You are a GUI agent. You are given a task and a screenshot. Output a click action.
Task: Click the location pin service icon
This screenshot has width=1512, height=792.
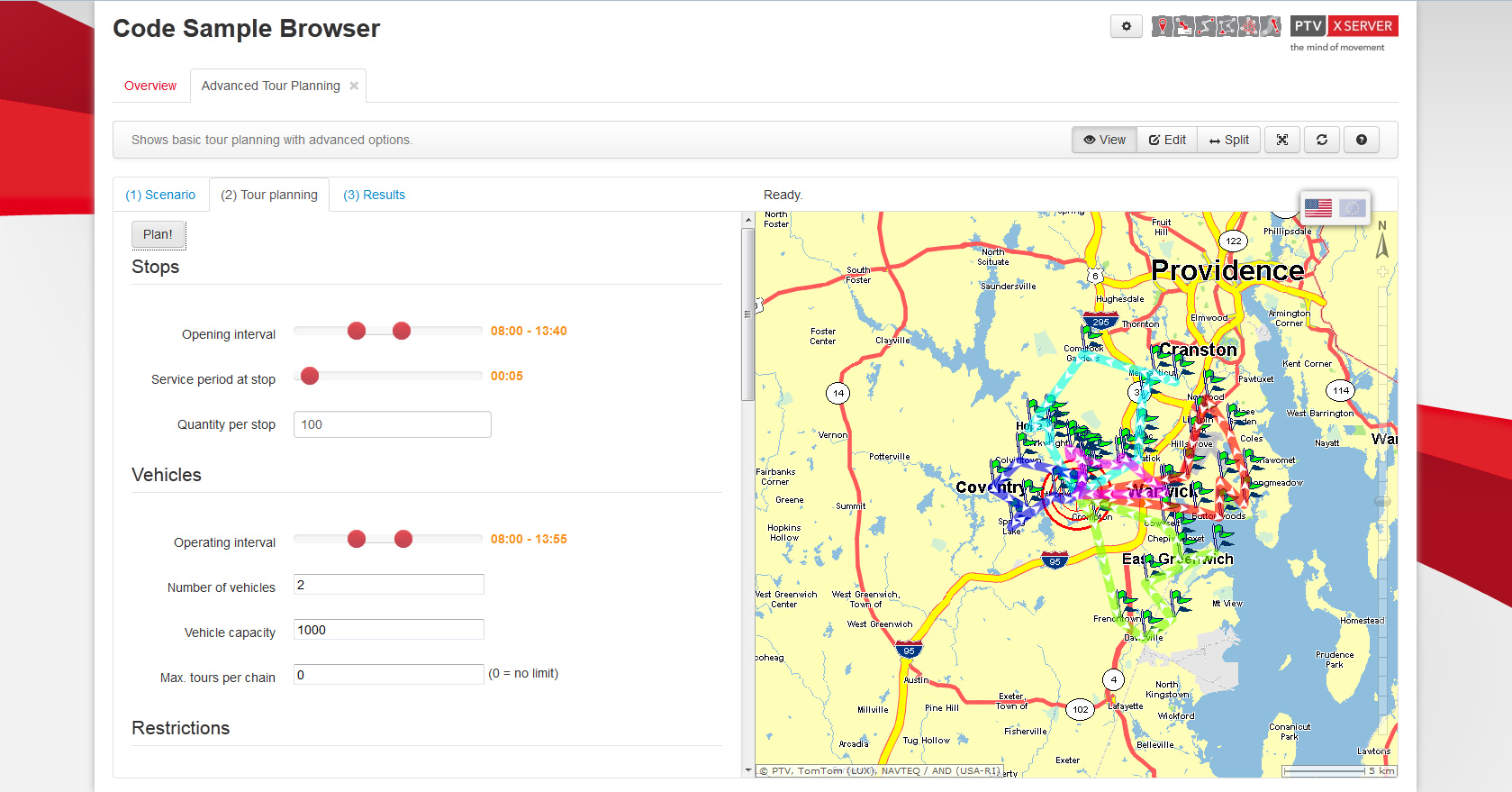(x=1163, y=27)
